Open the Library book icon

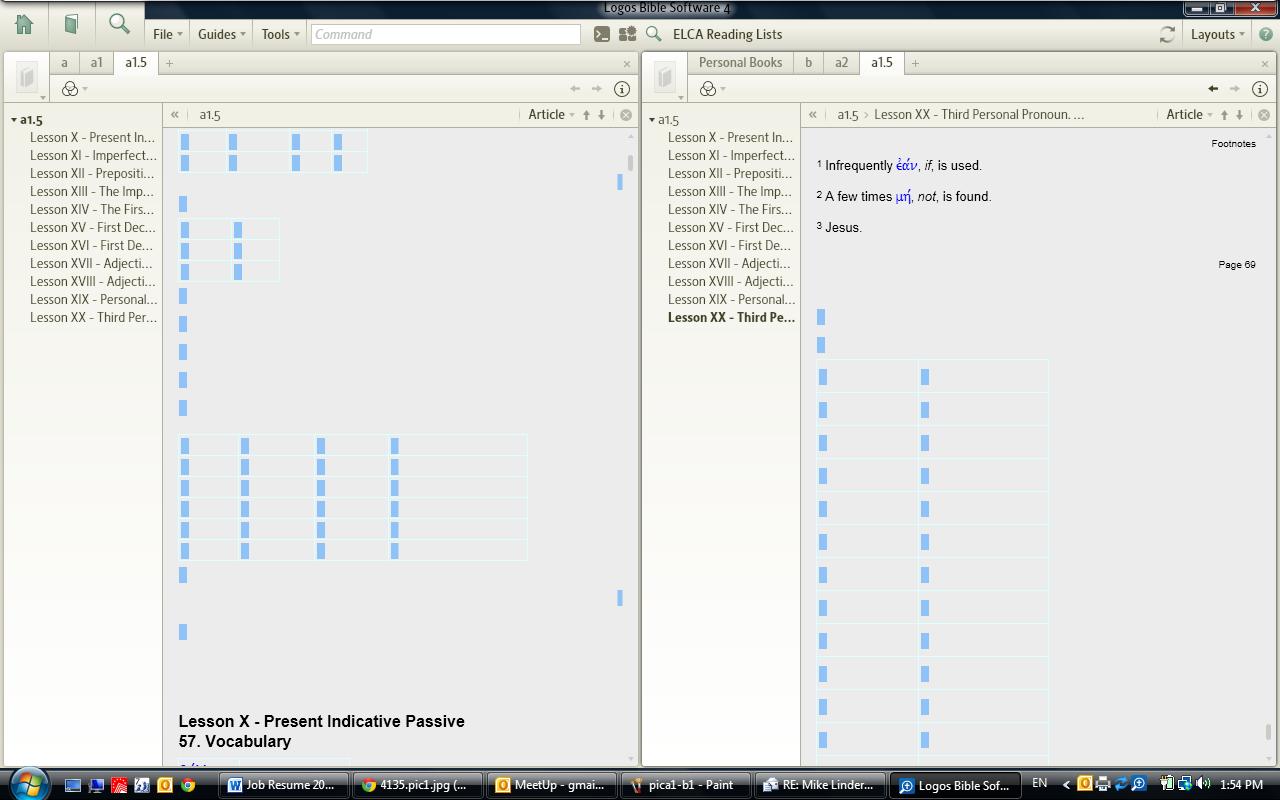click(x=71, y=24)
